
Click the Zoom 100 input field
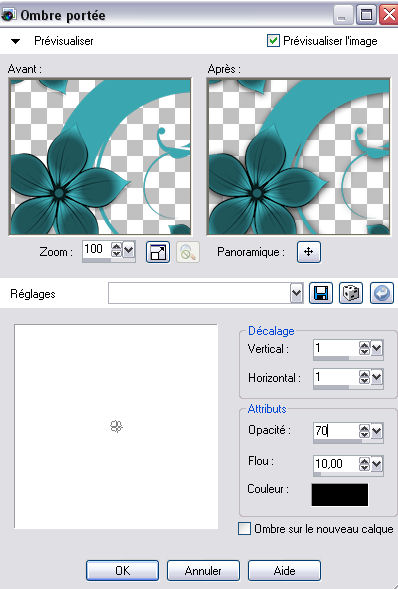[97, 249]
